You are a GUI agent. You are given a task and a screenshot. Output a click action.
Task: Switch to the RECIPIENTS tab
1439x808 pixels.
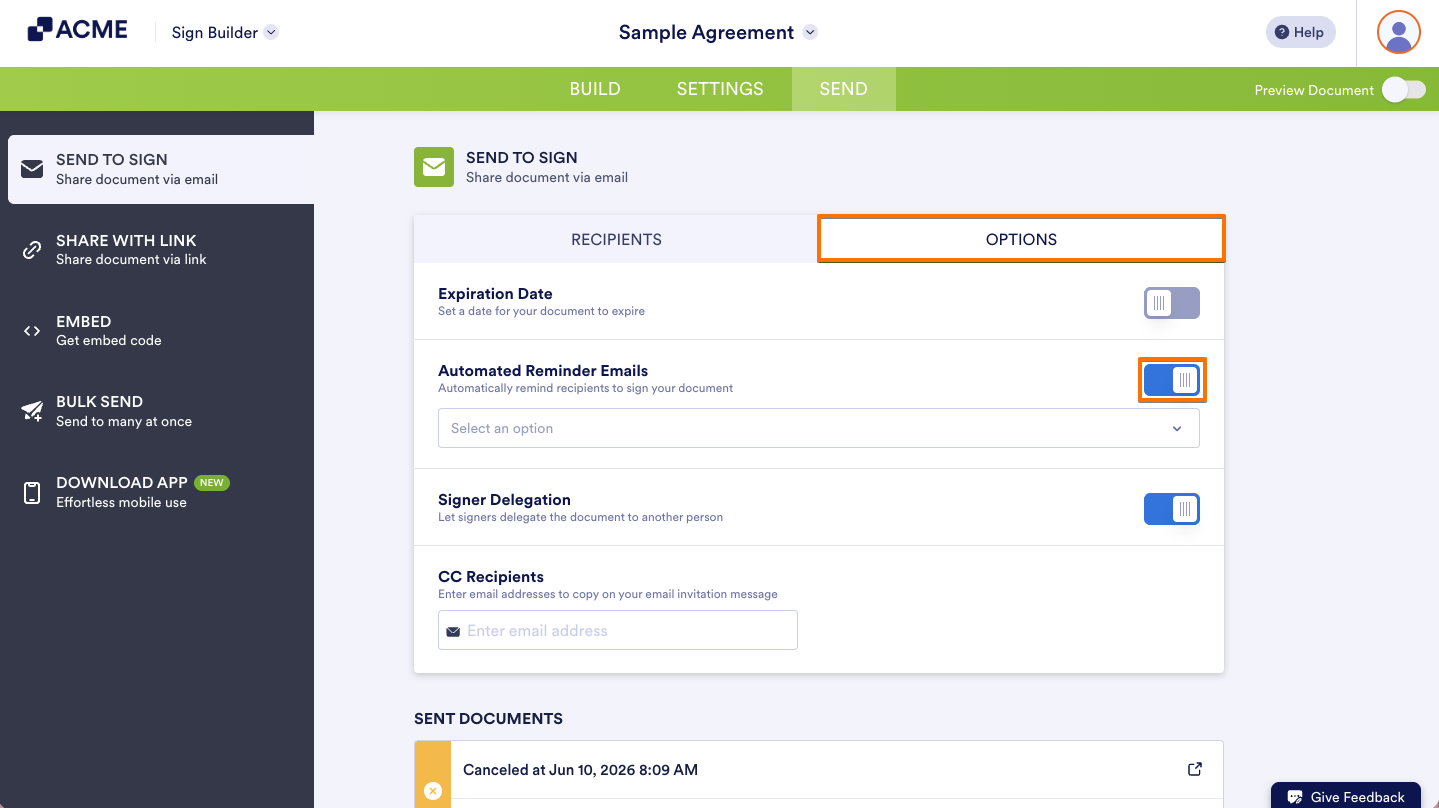point(616,239)
